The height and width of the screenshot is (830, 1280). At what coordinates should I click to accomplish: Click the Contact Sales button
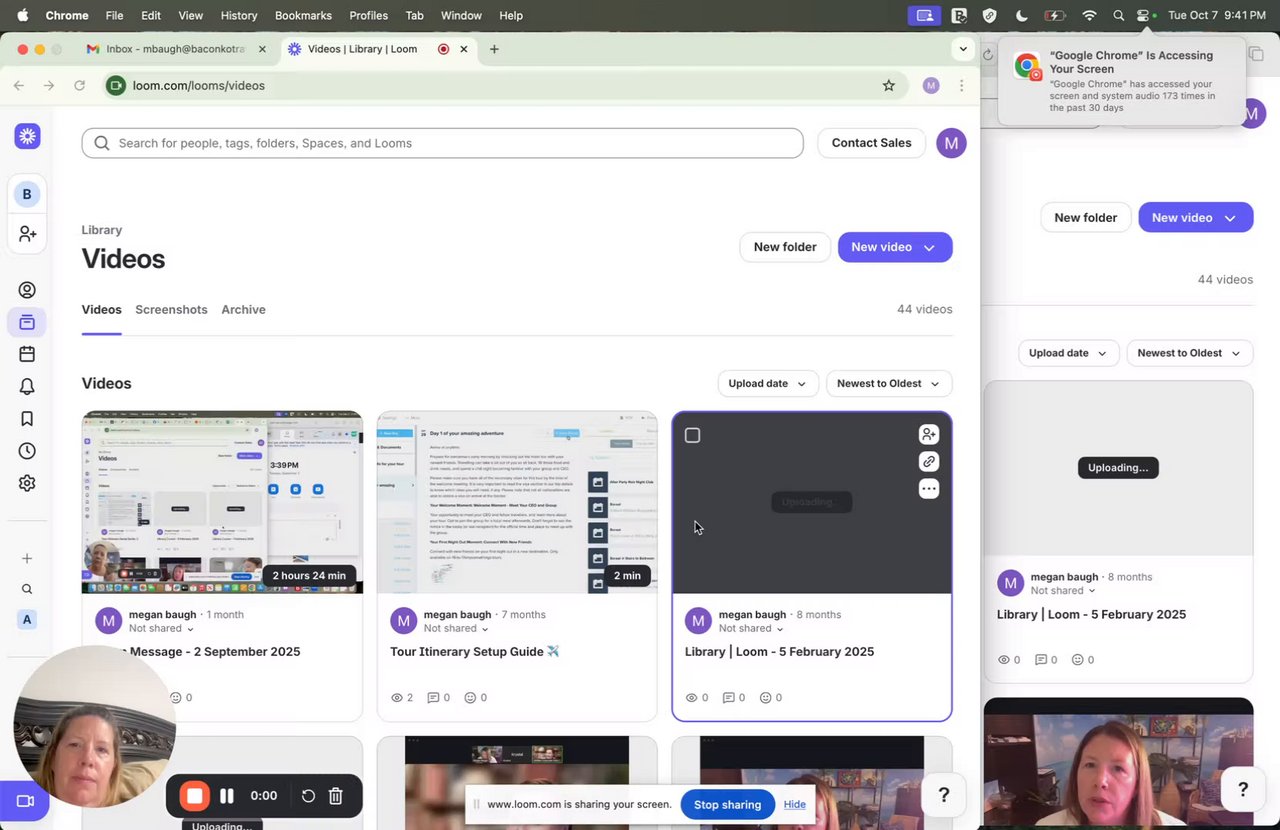point(871,143)
